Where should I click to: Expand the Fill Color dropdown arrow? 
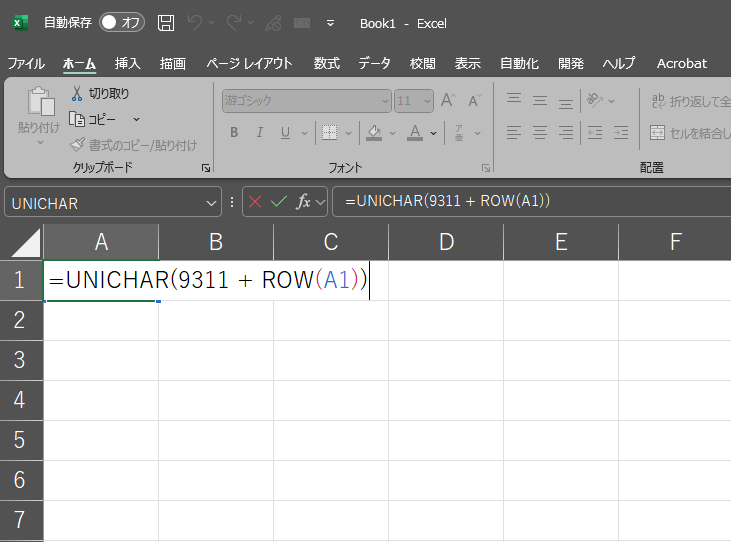click(393, 133)
